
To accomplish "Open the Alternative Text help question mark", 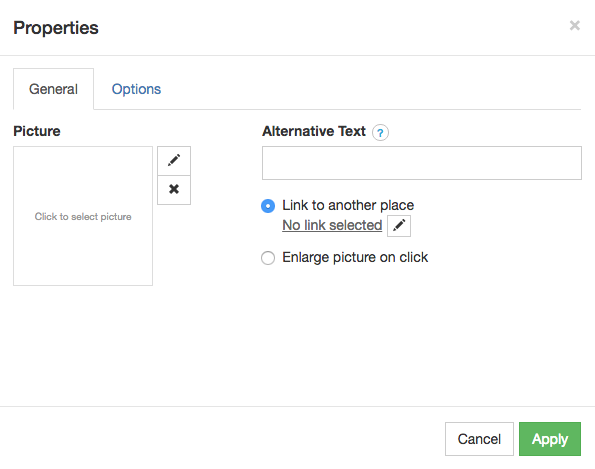I will click(x=380, y=132).
